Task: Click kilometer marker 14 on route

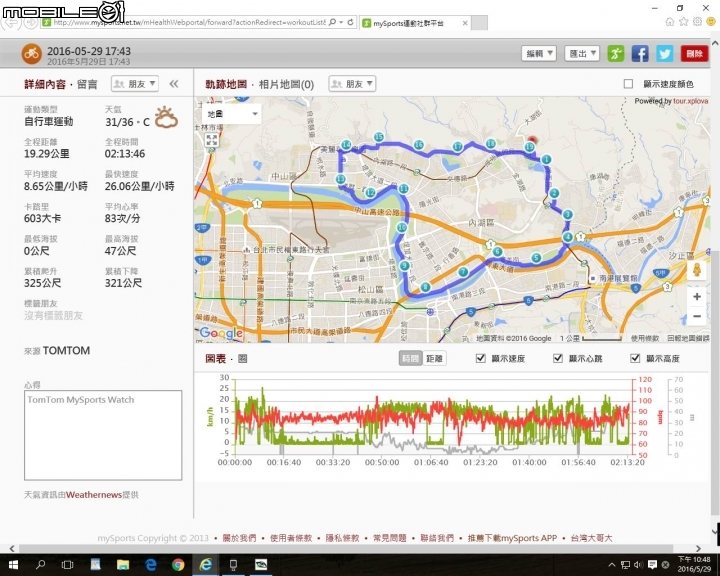Action: pos(346,145)
